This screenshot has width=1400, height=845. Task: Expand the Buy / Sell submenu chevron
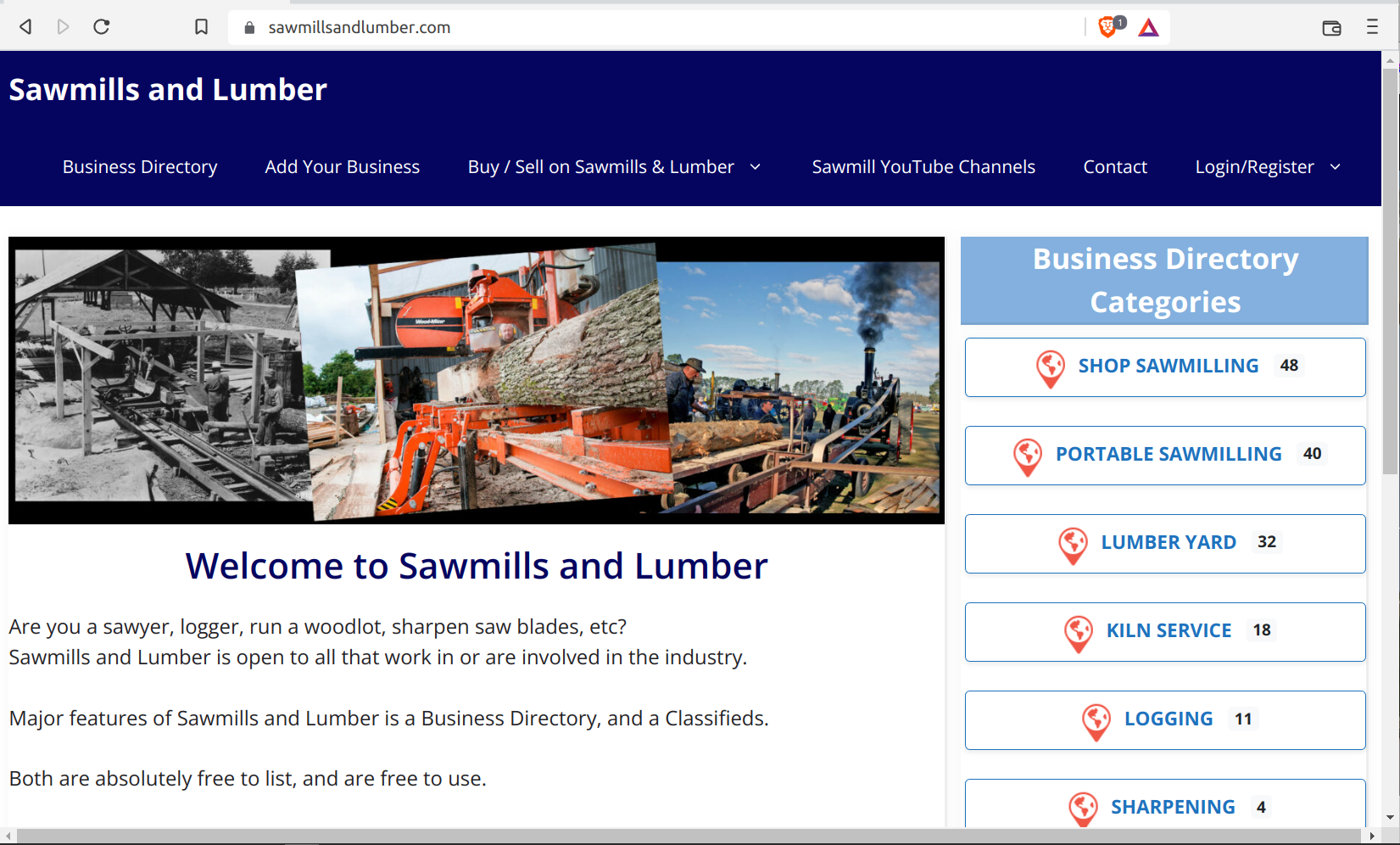point(755,167)
